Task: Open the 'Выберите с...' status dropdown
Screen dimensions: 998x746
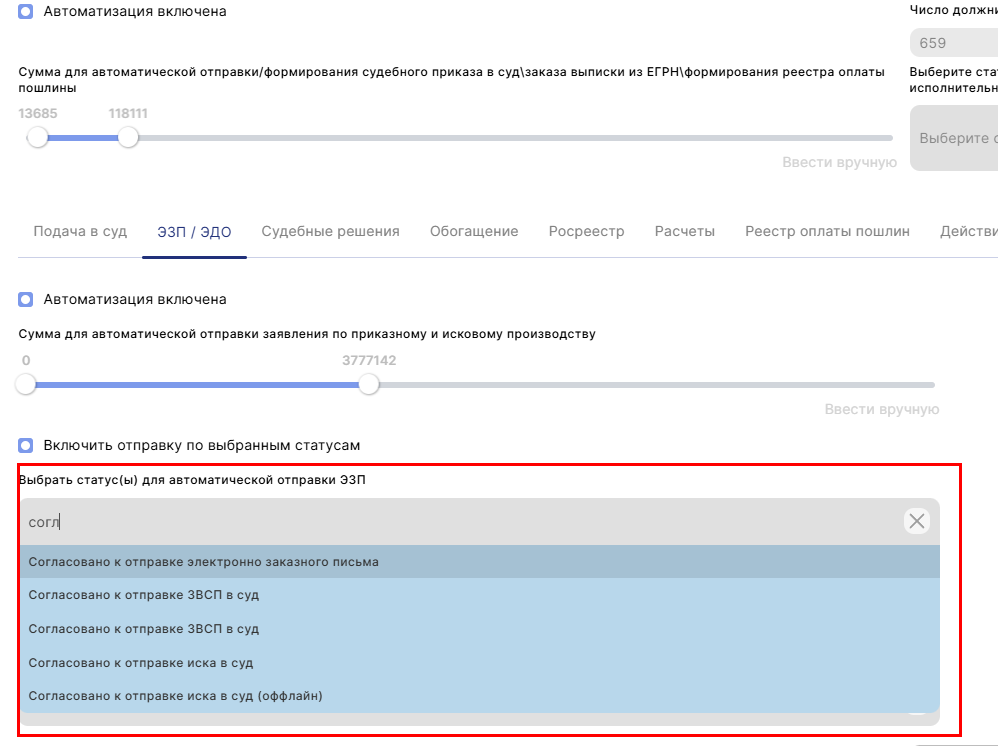Action: point(957,138)
